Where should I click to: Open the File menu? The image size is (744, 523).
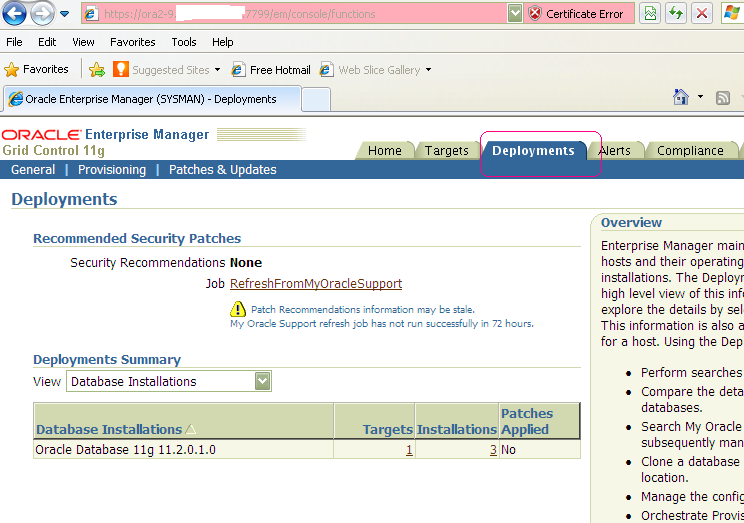pos(14,42)
